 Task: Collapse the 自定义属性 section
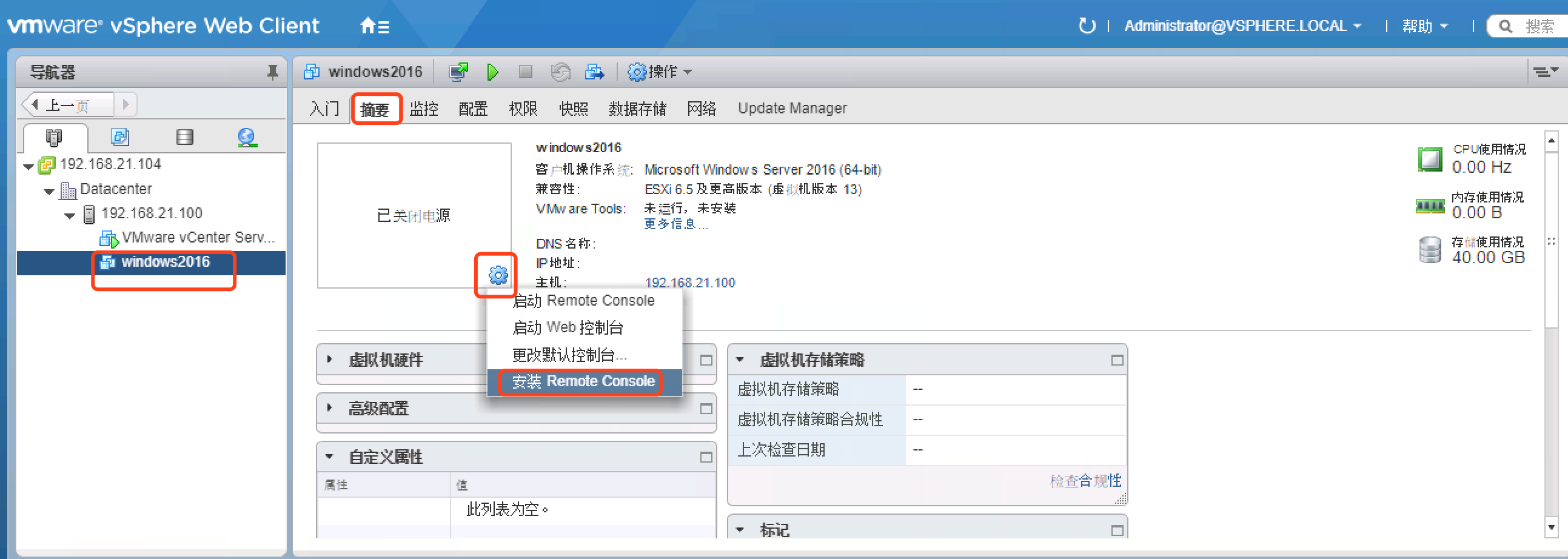(329, 456)
